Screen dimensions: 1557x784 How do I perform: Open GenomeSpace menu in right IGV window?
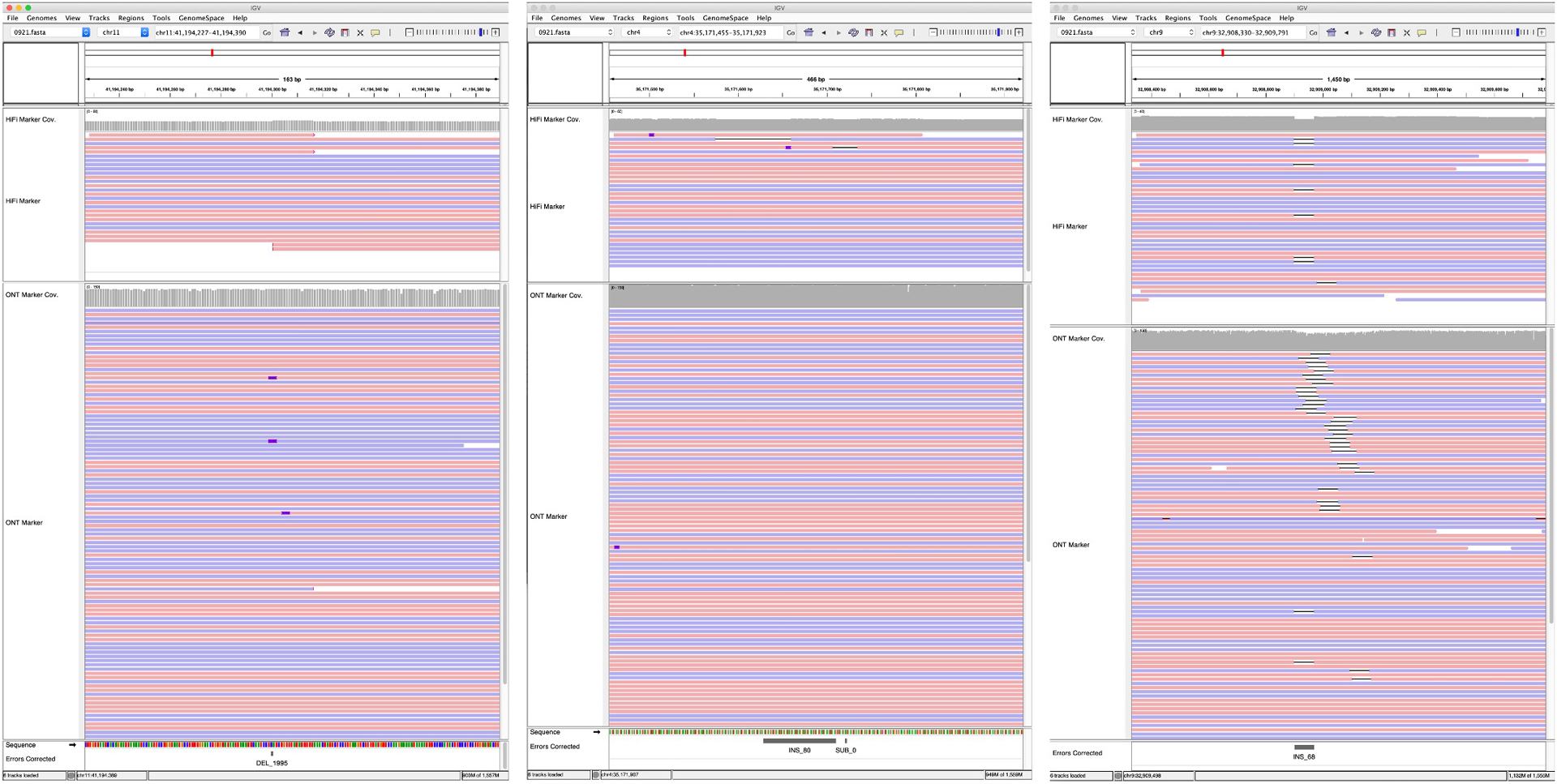click(x=1248, y=18)
